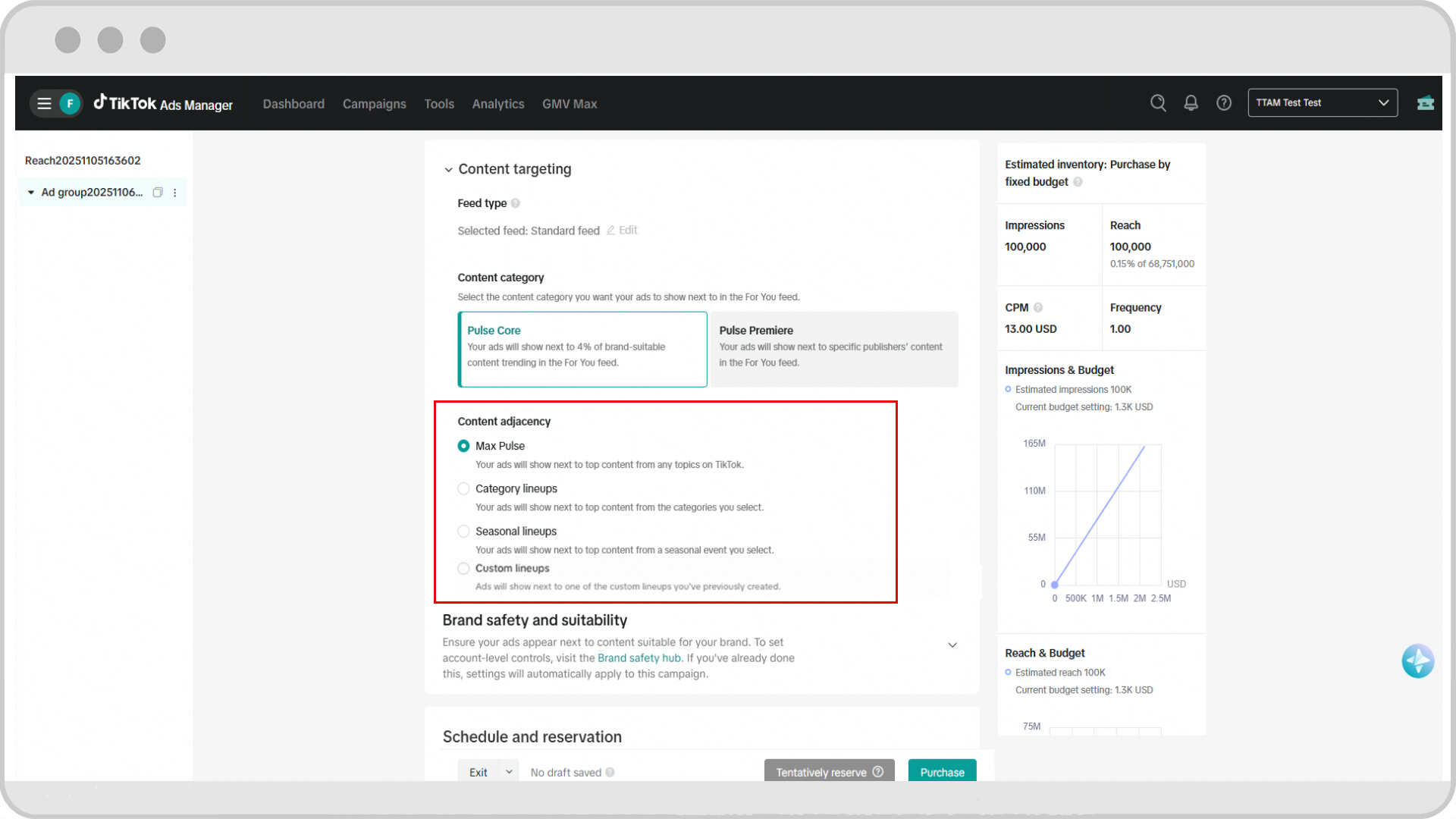Open the Campaigns menu

(374, 104)
